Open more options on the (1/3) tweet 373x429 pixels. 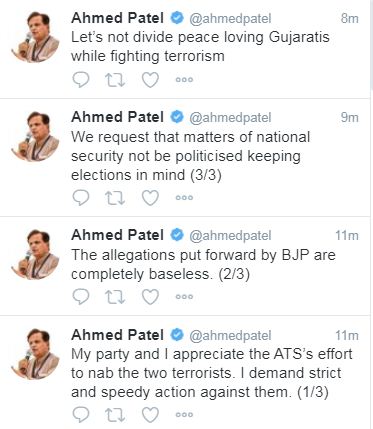184,414
